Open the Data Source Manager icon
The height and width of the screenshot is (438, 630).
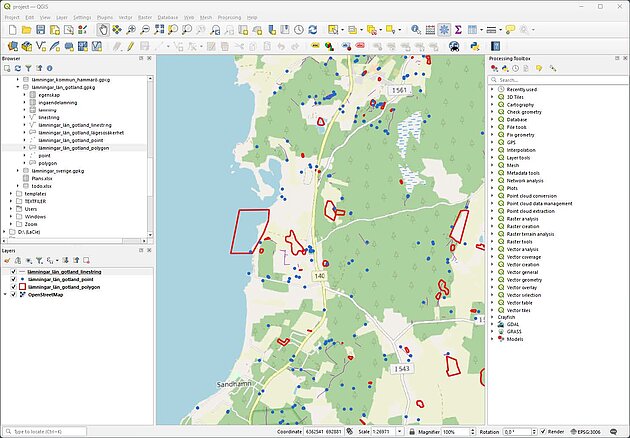[x=12, y=46]
